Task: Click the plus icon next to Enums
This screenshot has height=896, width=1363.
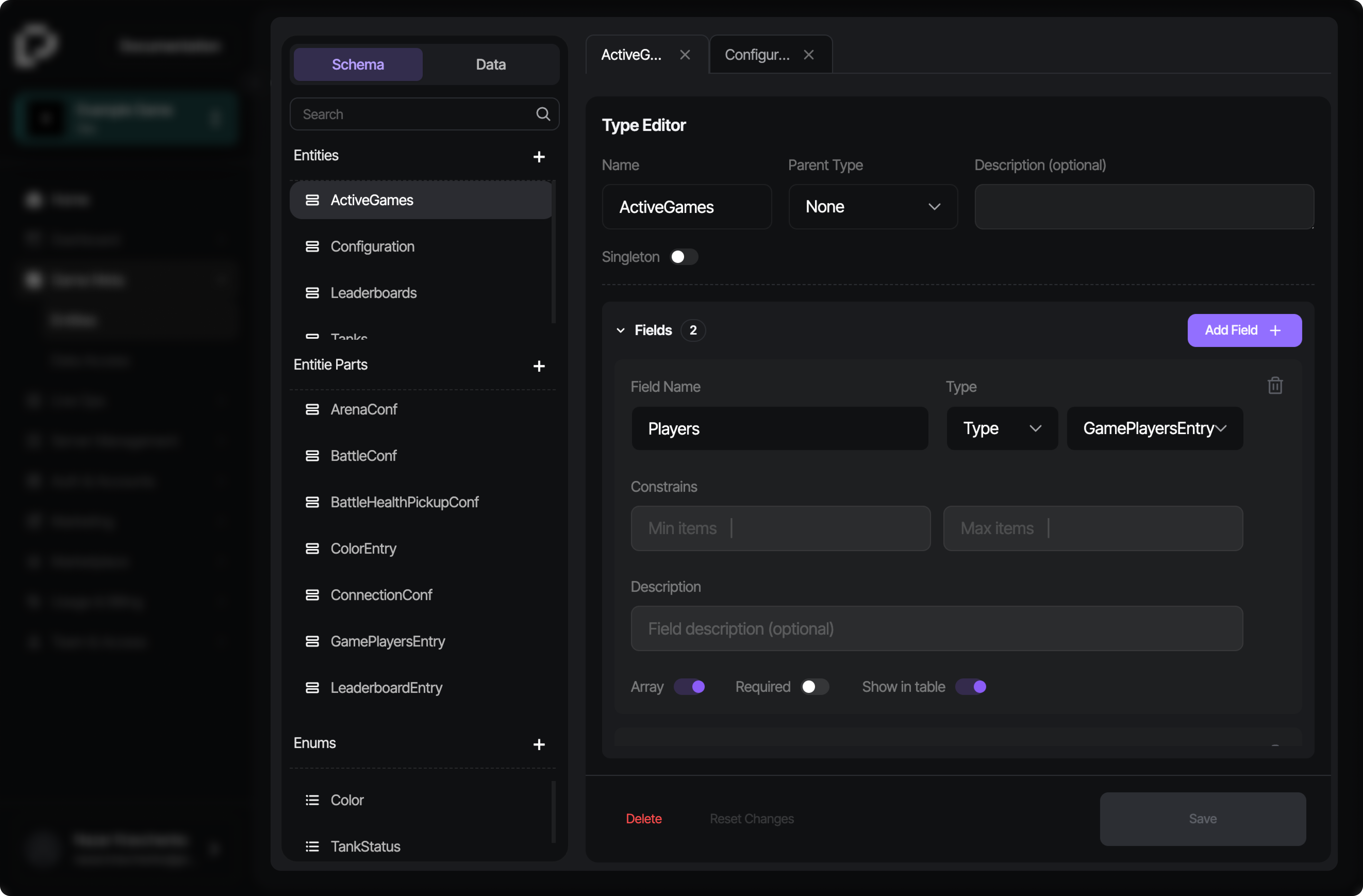Action: pos(539,744)
